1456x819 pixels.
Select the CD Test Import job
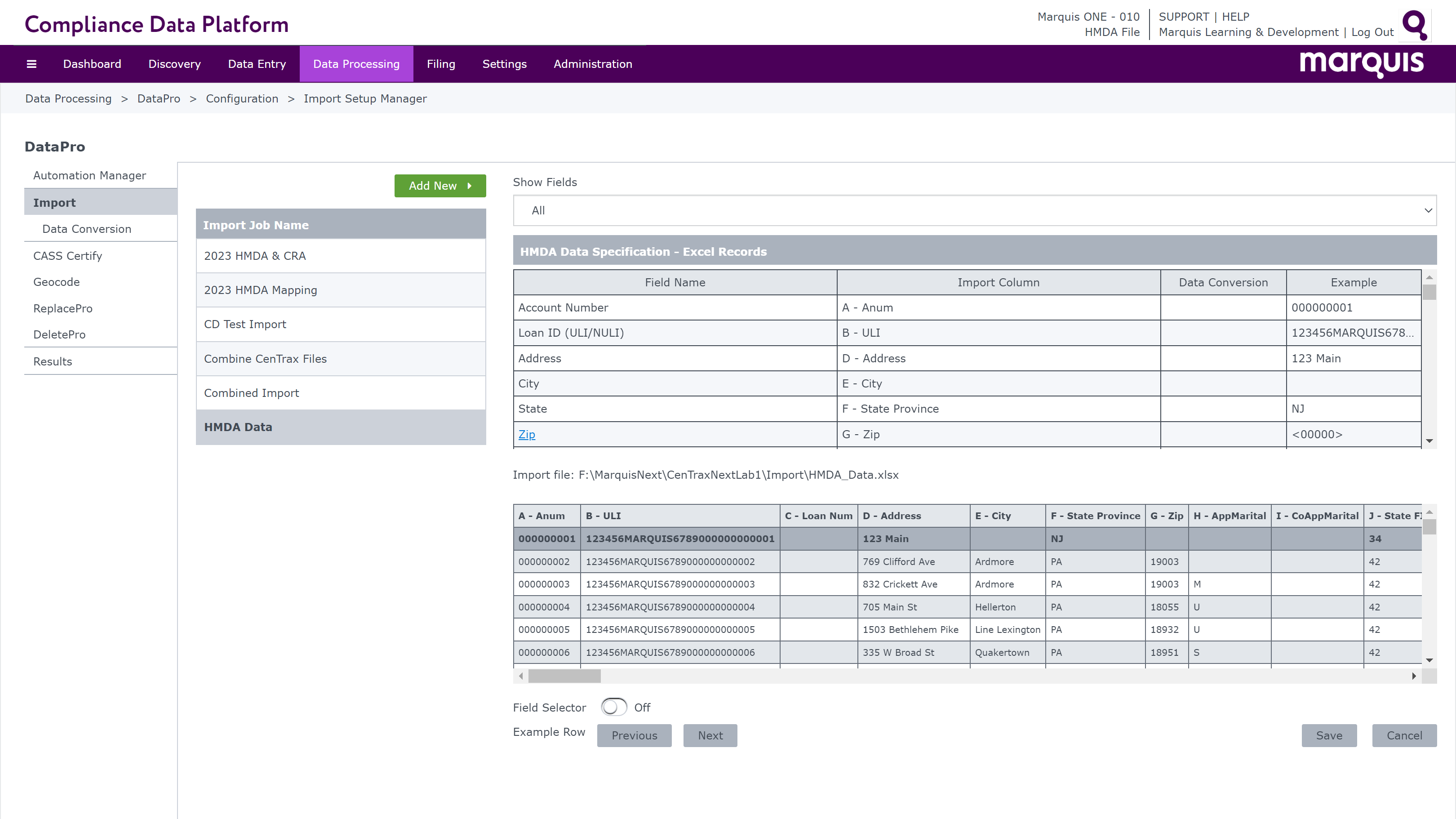point(341,324)
